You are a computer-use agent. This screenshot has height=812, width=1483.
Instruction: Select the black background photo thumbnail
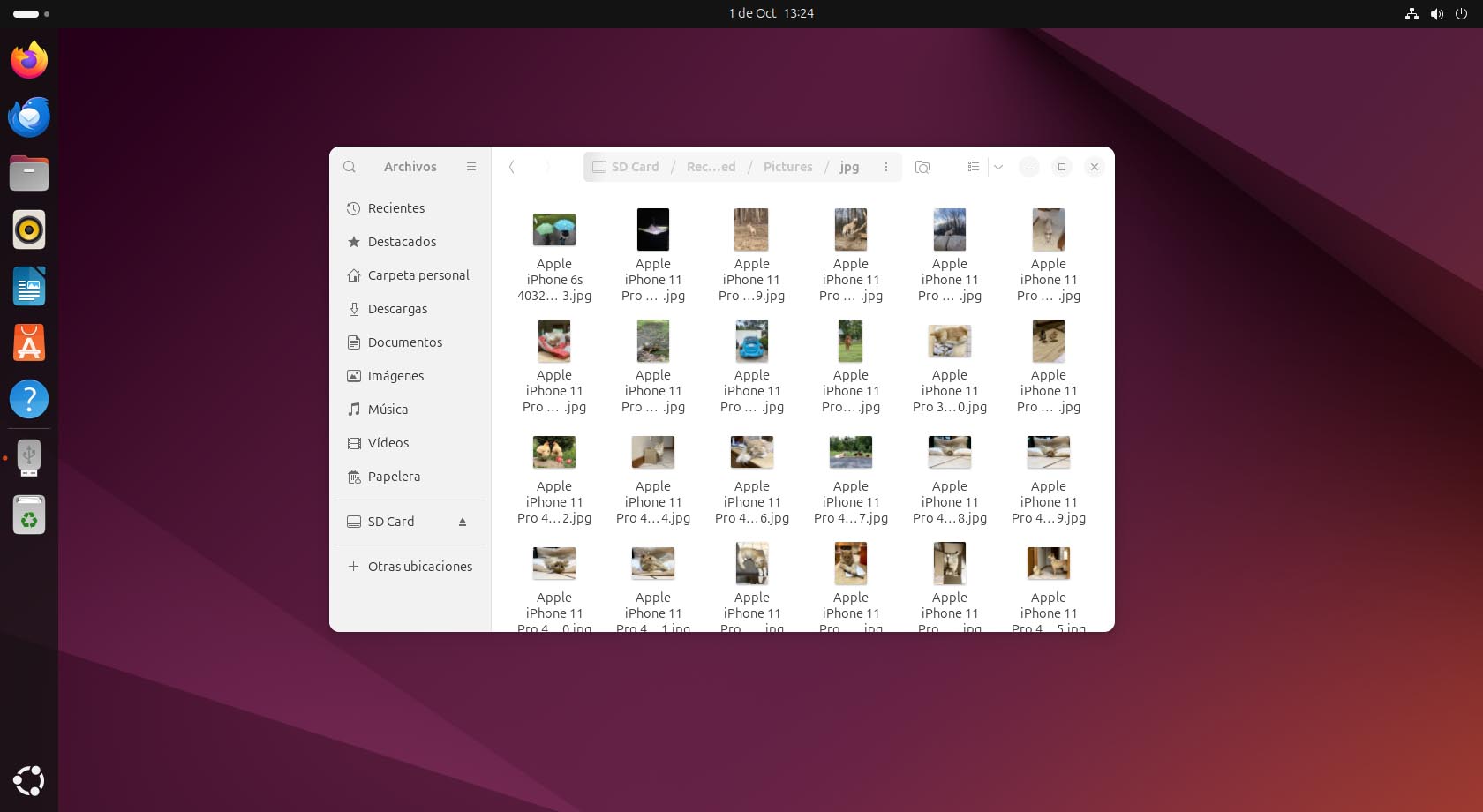(x=653, y=229)
